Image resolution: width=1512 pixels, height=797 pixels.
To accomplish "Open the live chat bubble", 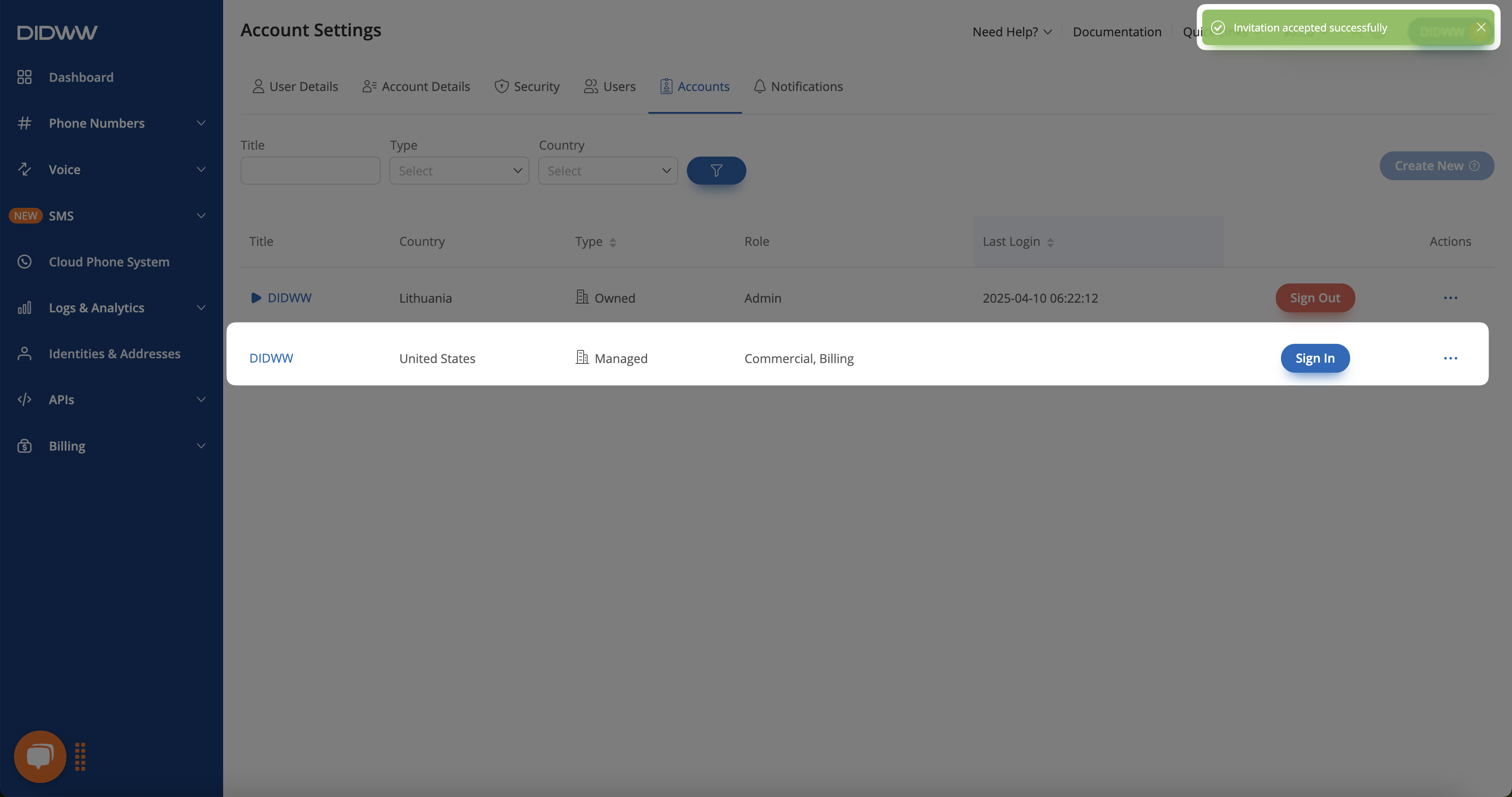I will pos(40,756).
